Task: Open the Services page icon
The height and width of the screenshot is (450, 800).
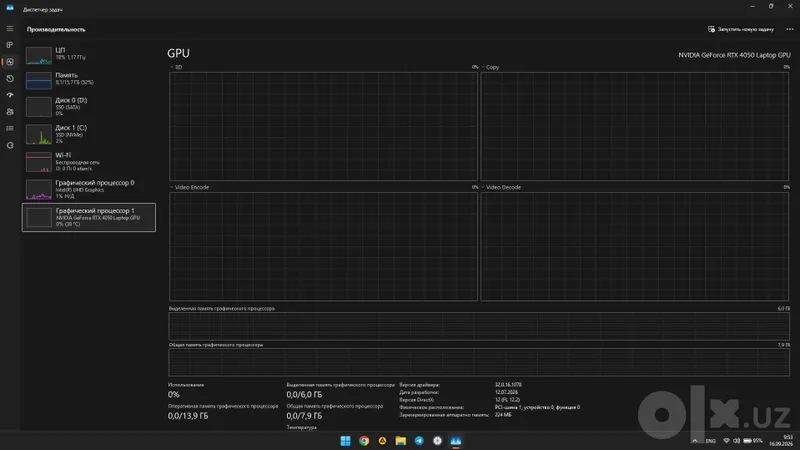Action: (10, 145)
